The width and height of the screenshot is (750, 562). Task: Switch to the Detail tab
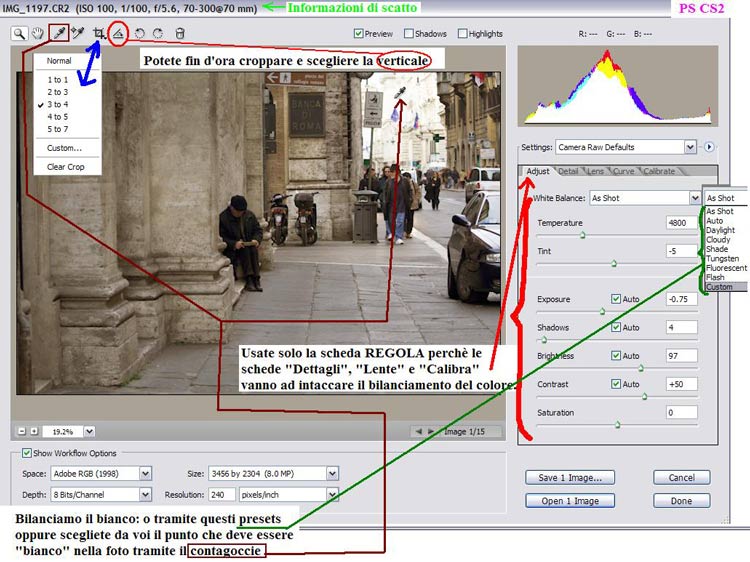coord(568,172)
